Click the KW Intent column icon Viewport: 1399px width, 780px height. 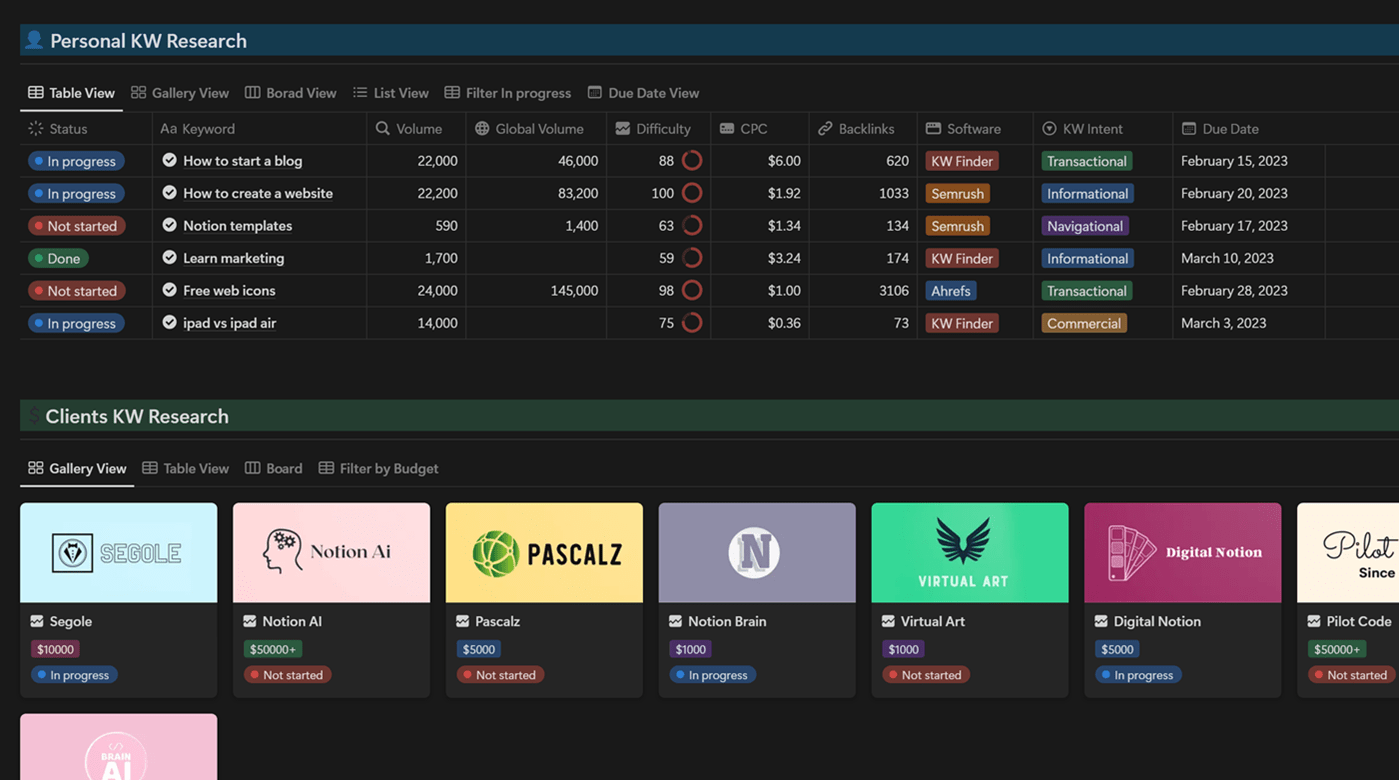(1049, 129)
